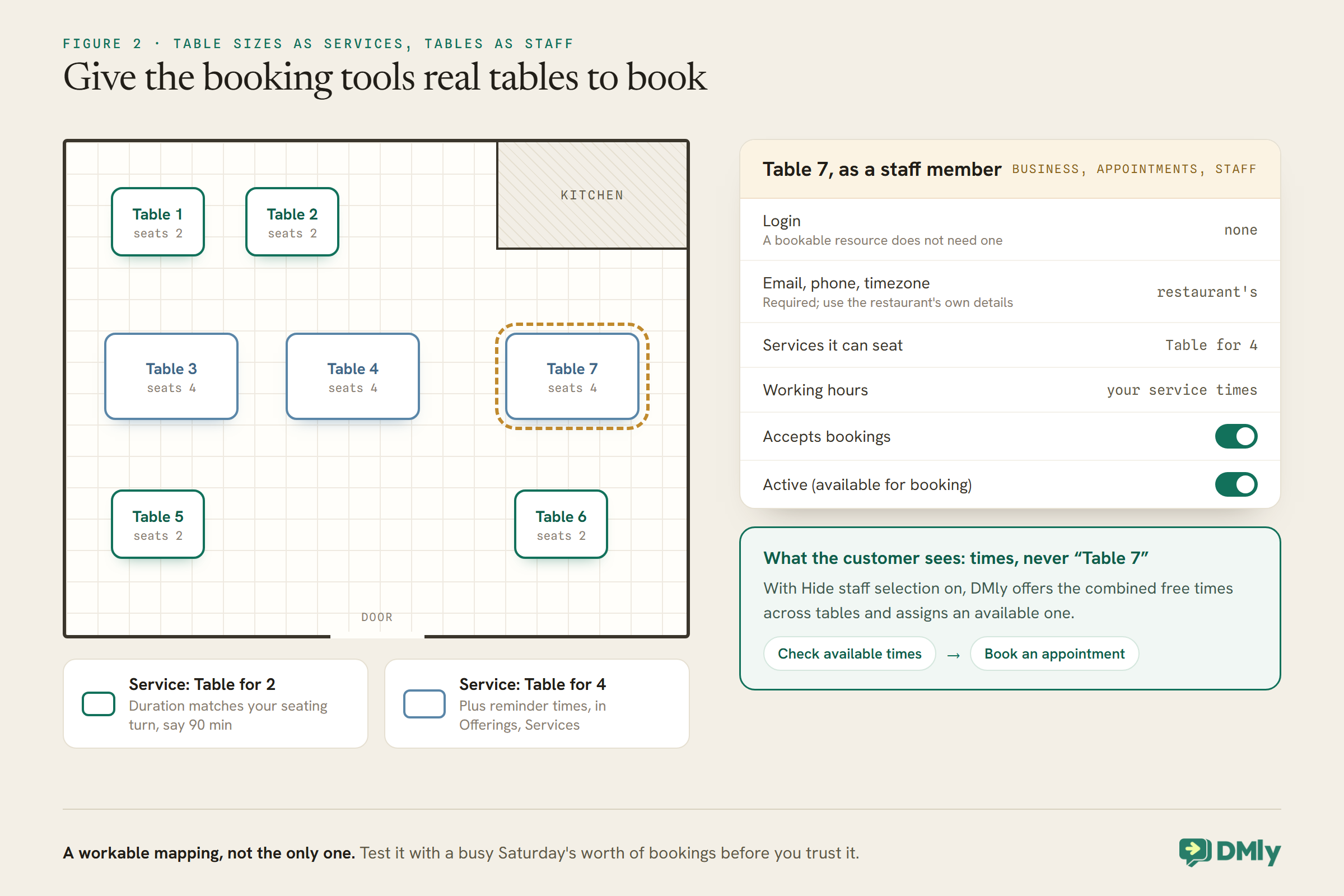Click 'A workable mapping, not the only one.' text
1344x896 pixels.
pyautogui.click(x=209, y=852)
